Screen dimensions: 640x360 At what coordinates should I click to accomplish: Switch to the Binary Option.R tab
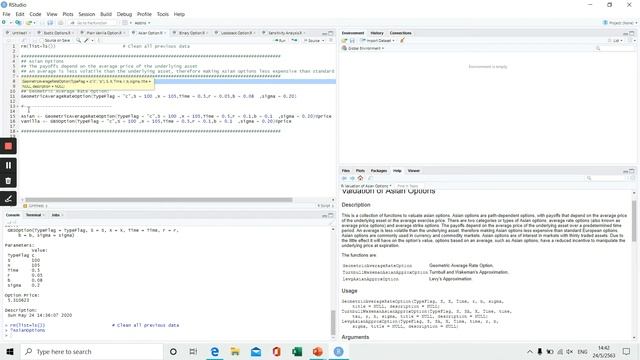pos(190,33)
